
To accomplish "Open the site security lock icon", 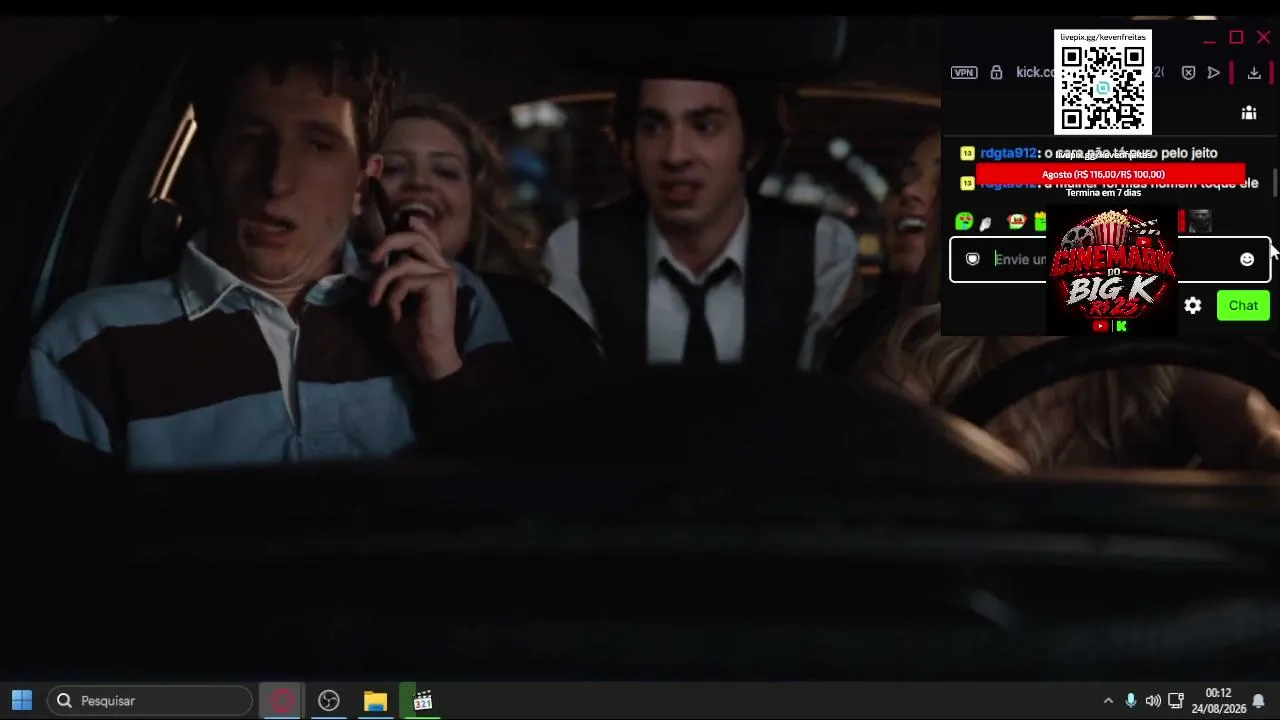I will 996,72.
